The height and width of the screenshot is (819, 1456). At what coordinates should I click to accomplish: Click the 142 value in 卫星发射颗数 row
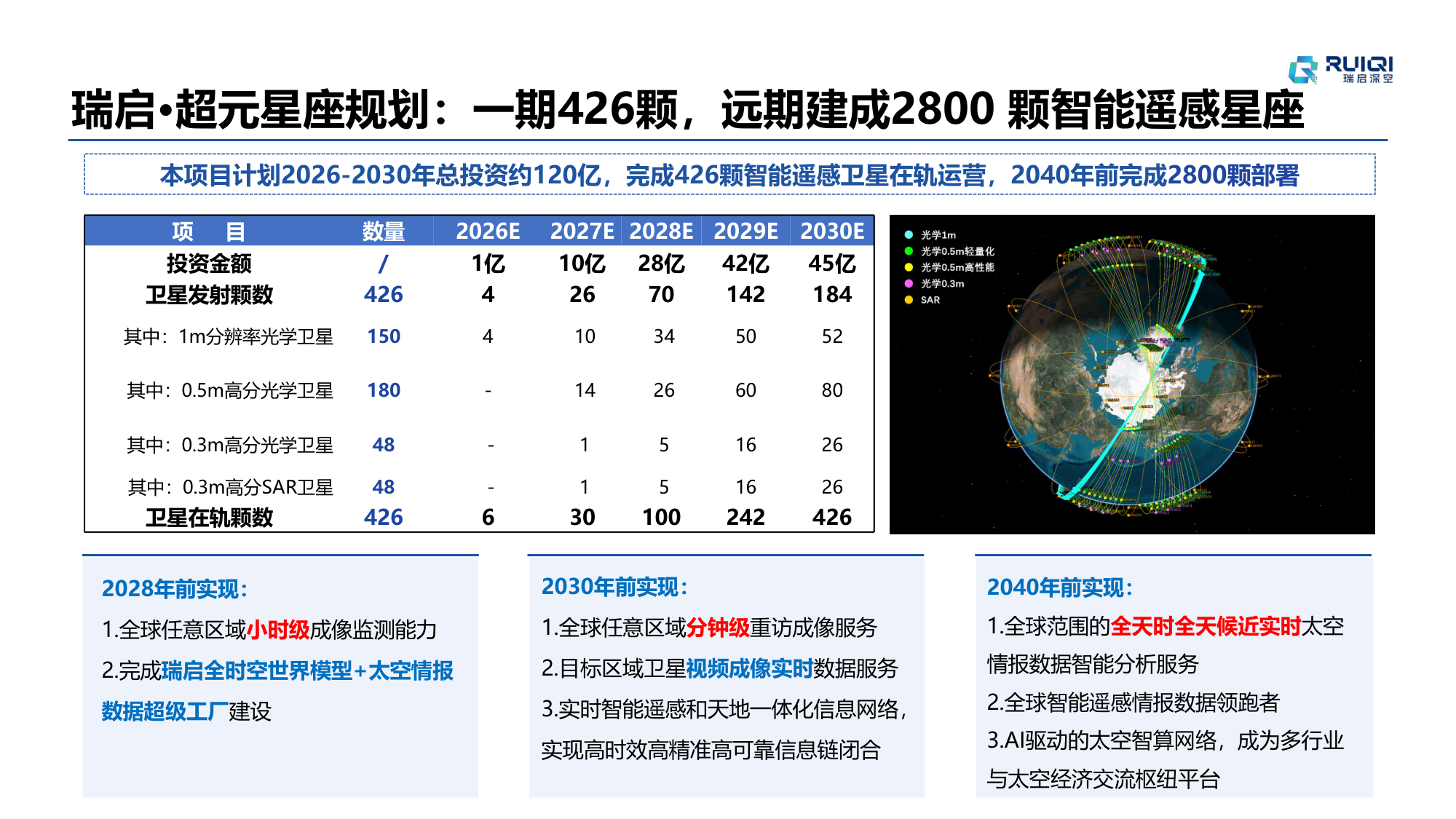pos(745,295)
